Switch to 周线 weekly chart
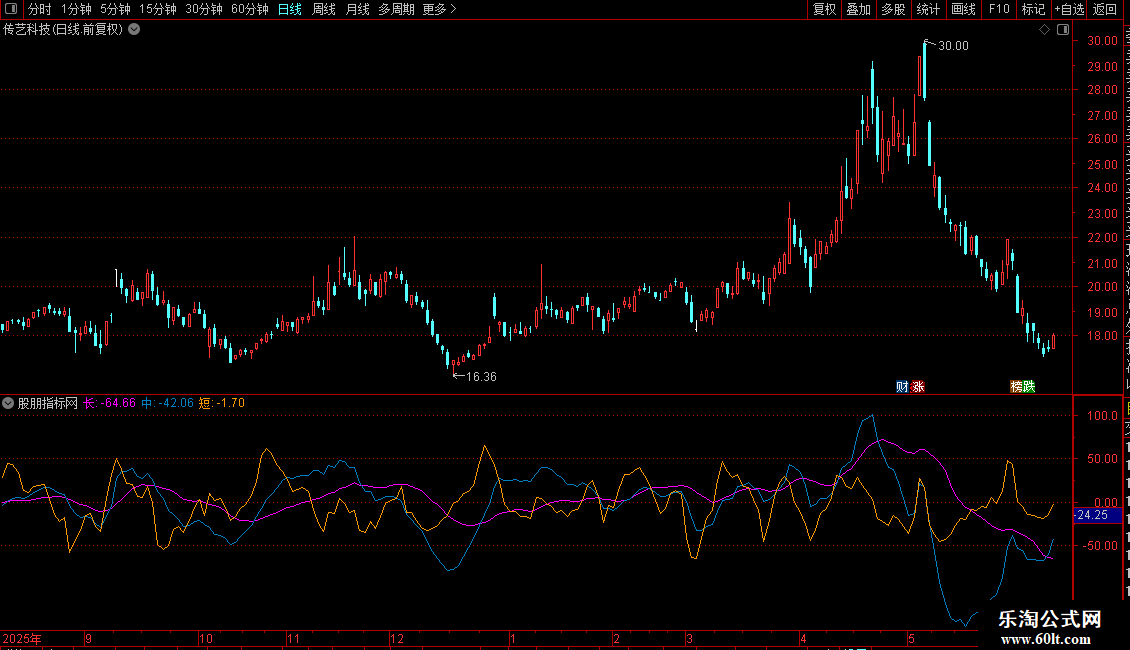This screenshot has width=1130, height=650. [x=324, y=9]
